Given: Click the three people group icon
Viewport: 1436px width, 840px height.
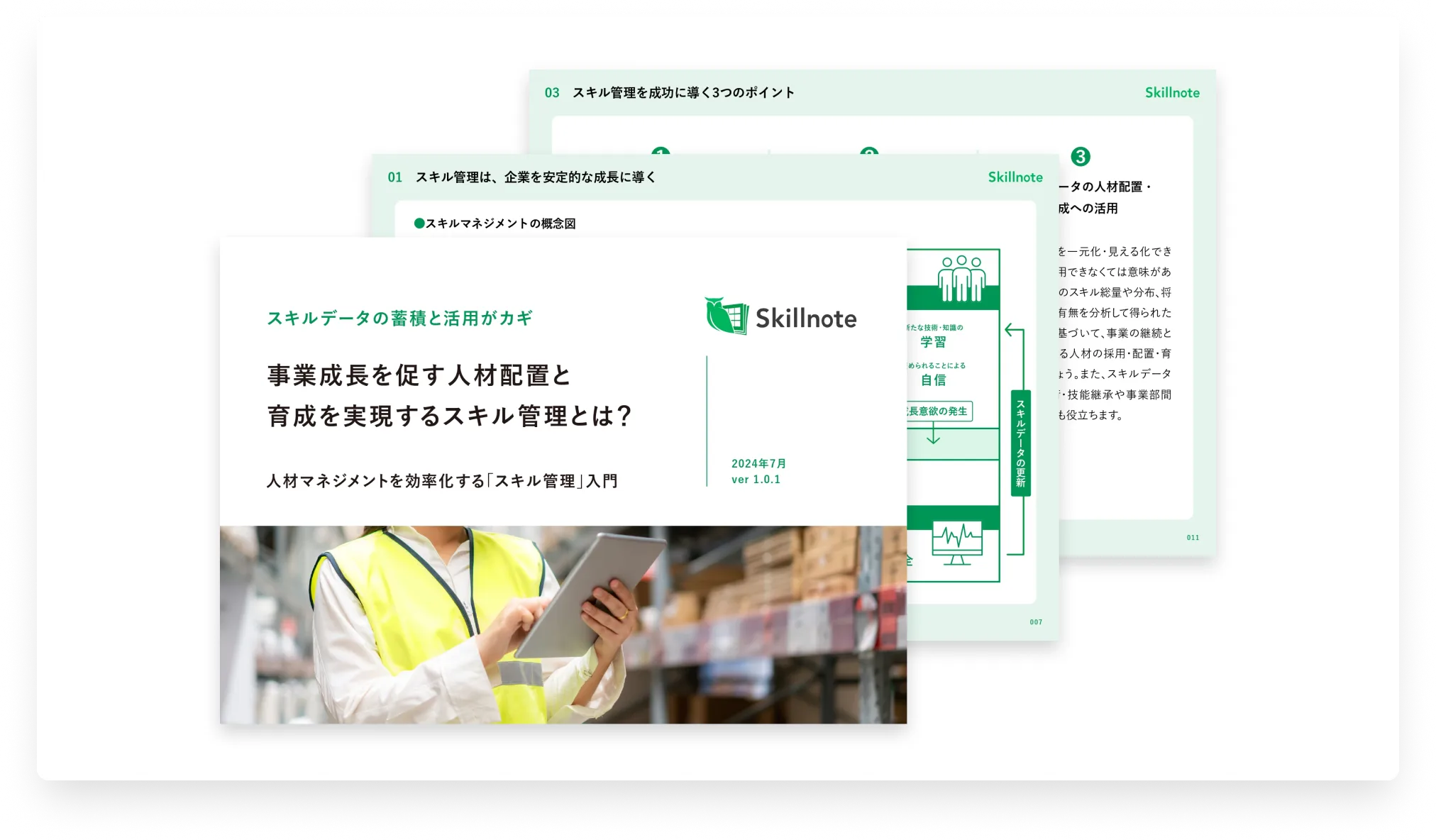Looking at the screenshot, I should pyautogui.click(x=961, y=278).
